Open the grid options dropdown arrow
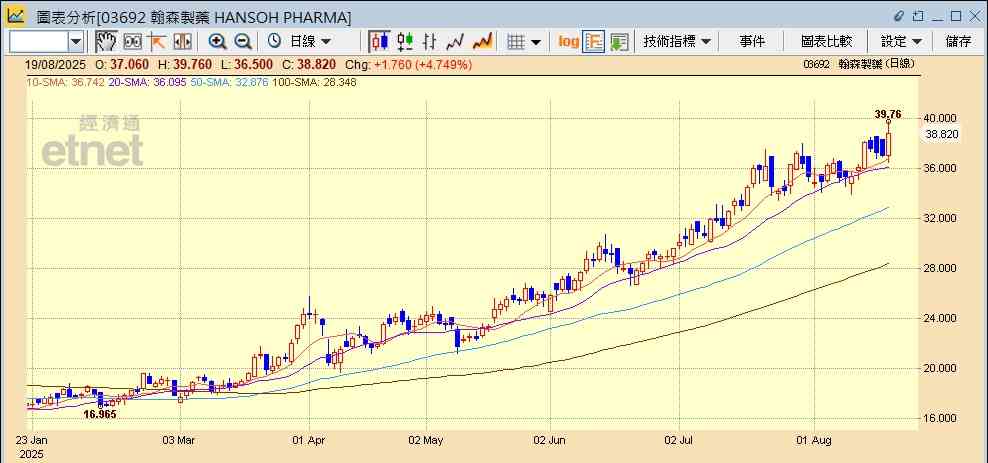Viewport: 988px width, 463px height. (536, 42)
